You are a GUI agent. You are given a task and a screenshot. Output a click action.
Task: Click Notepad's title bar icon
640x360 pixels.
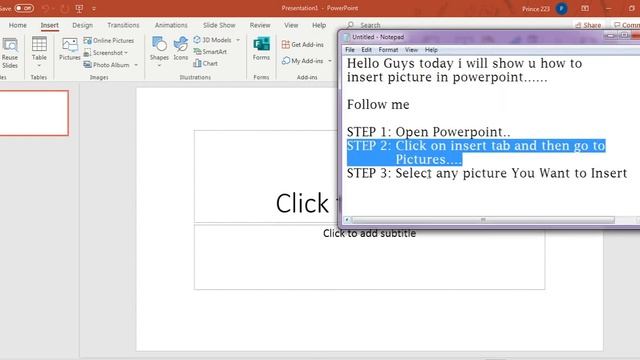tap(347, 37)
